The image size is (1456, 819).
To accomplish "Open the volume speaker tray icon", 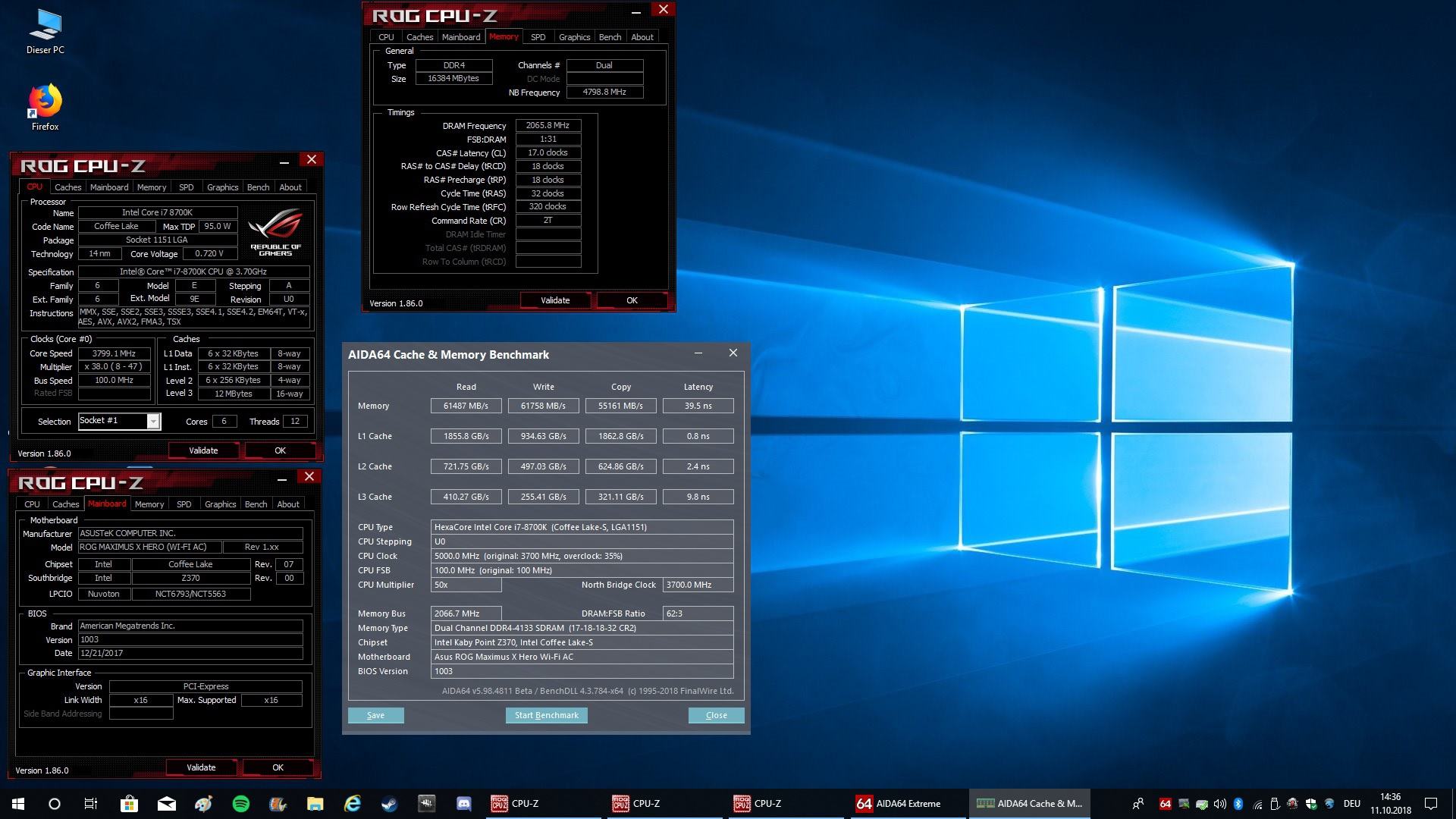I will (1219, 804).
